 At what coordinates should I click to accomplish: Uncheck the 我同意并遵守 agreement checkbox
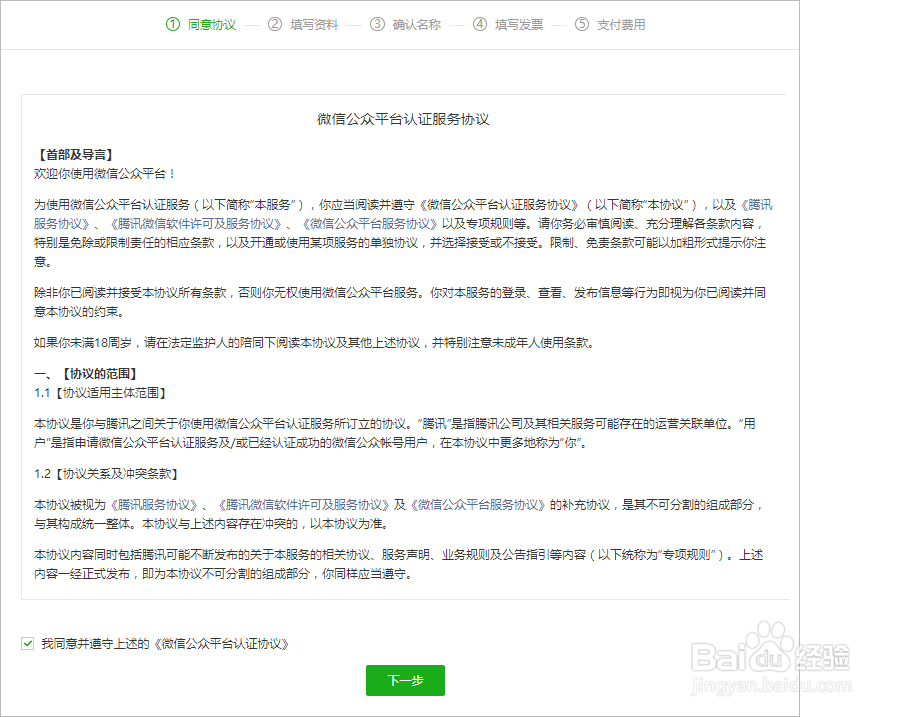point(28,643)
